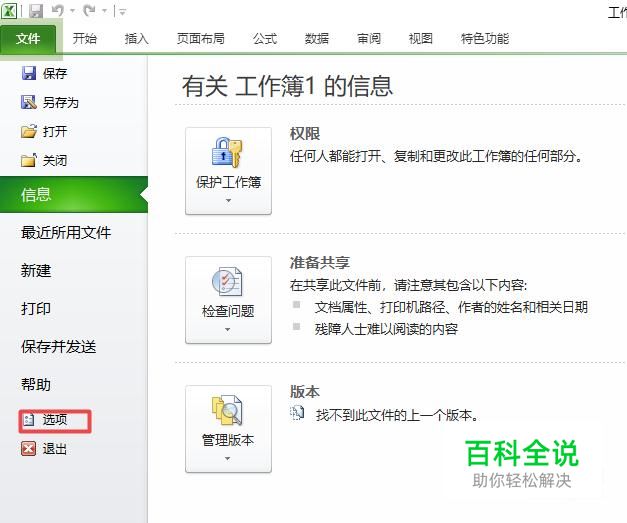Open the undo history dropdown arrow
Image resolution: width=627 pixels, height=523 pixels.
point(72,11)
